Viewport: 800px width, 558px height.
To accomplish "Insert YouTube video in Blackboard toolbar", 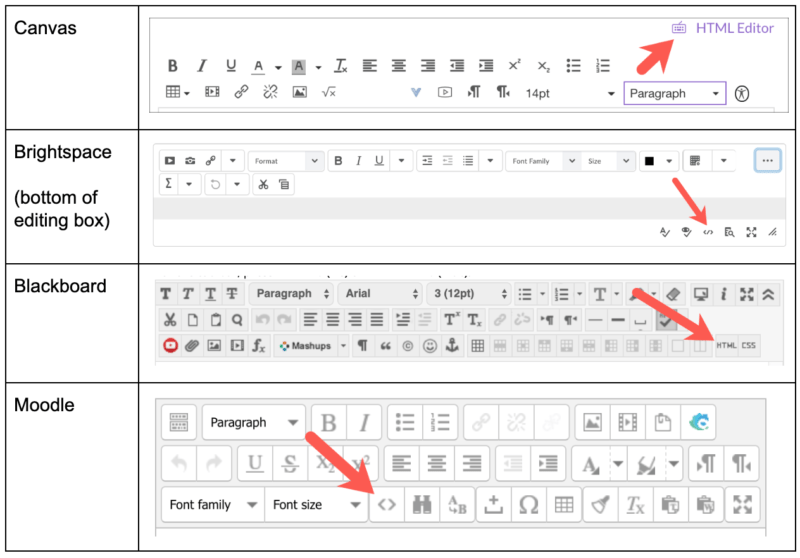I will pyautogui.click(x=170, y=346).
